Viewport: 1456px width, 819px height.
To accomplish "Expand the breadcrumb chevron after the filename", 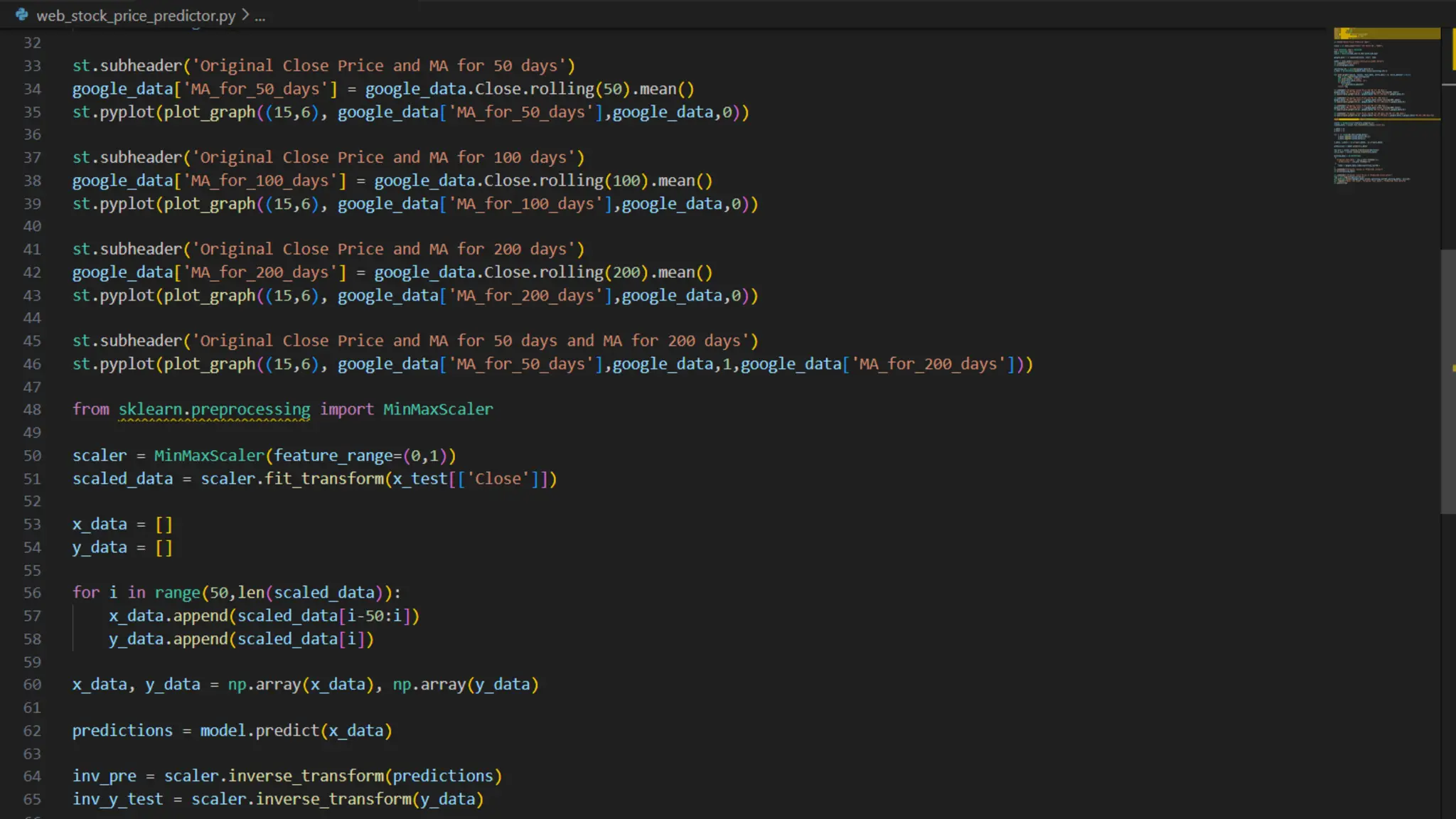I will pyautogui.click(x=245, y=15).
